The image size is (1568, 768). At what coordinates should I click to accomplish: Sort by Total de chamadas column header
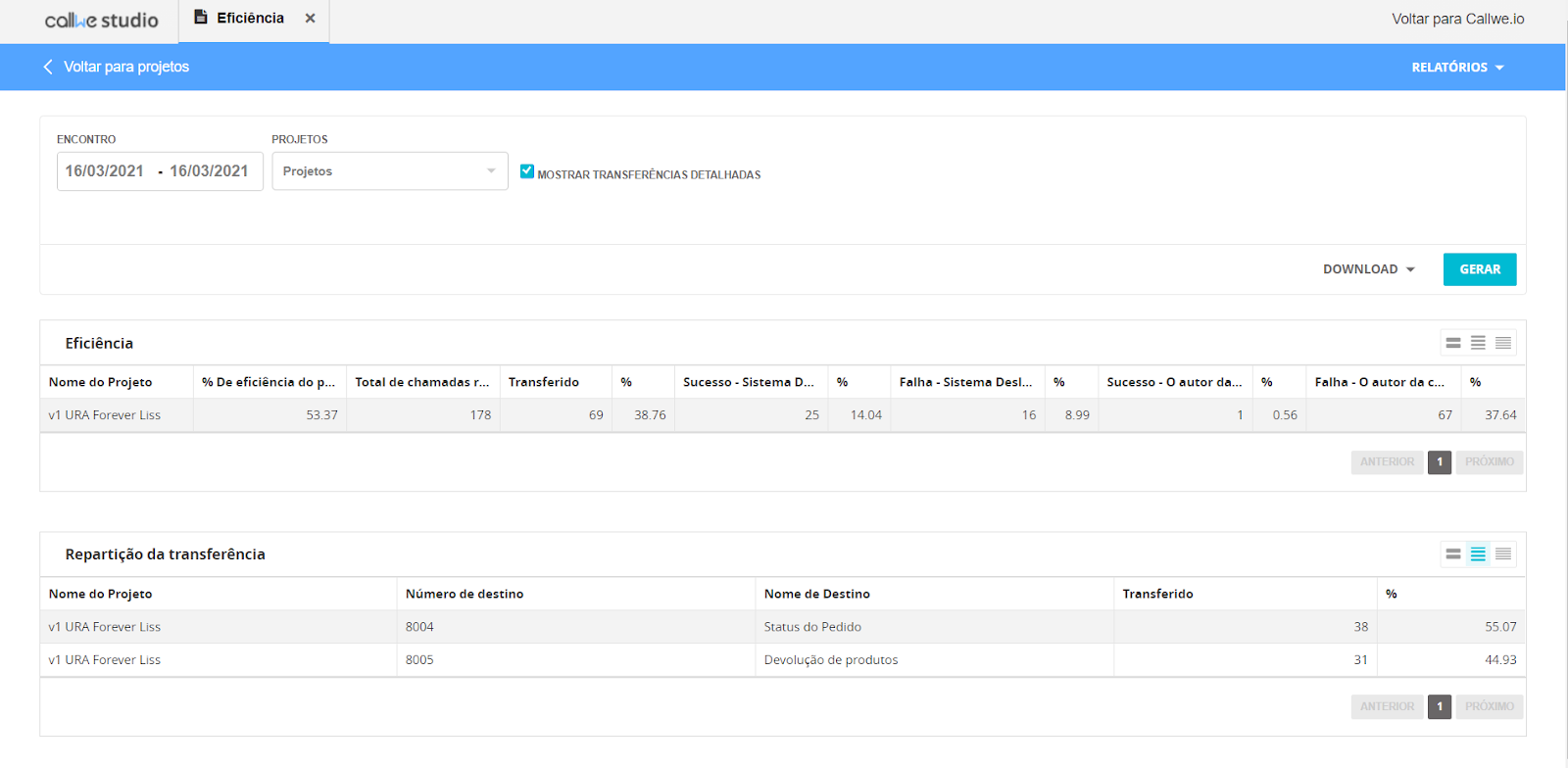click(x=422, y=382)
